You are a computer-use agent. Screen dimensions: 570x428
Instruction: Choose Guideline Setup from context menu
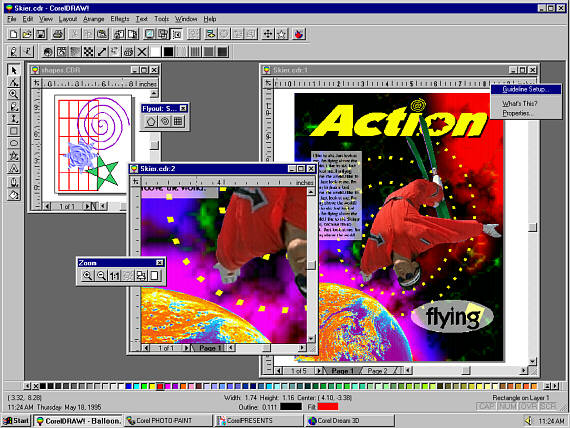point(526,89)
